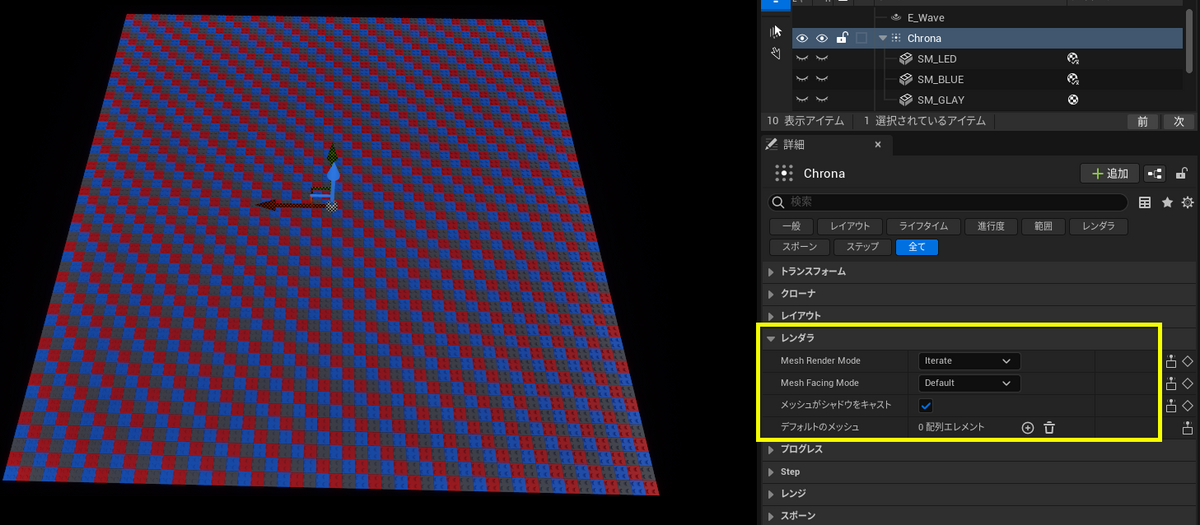Screen dimensions: 1200x525
Task: Show favorites with the star icon
Action: [1167, 202]
